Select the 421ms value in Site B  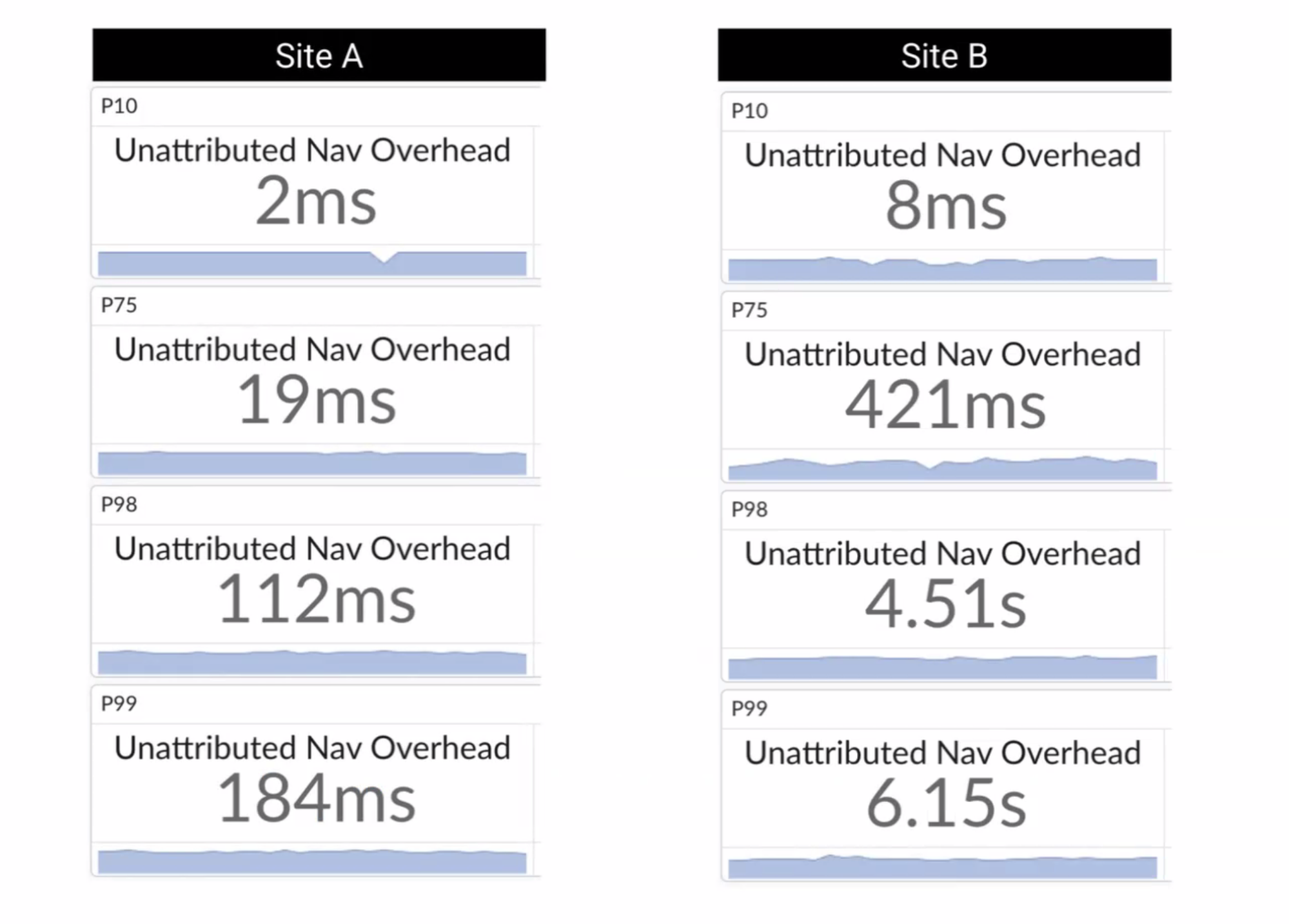(945, 406)
